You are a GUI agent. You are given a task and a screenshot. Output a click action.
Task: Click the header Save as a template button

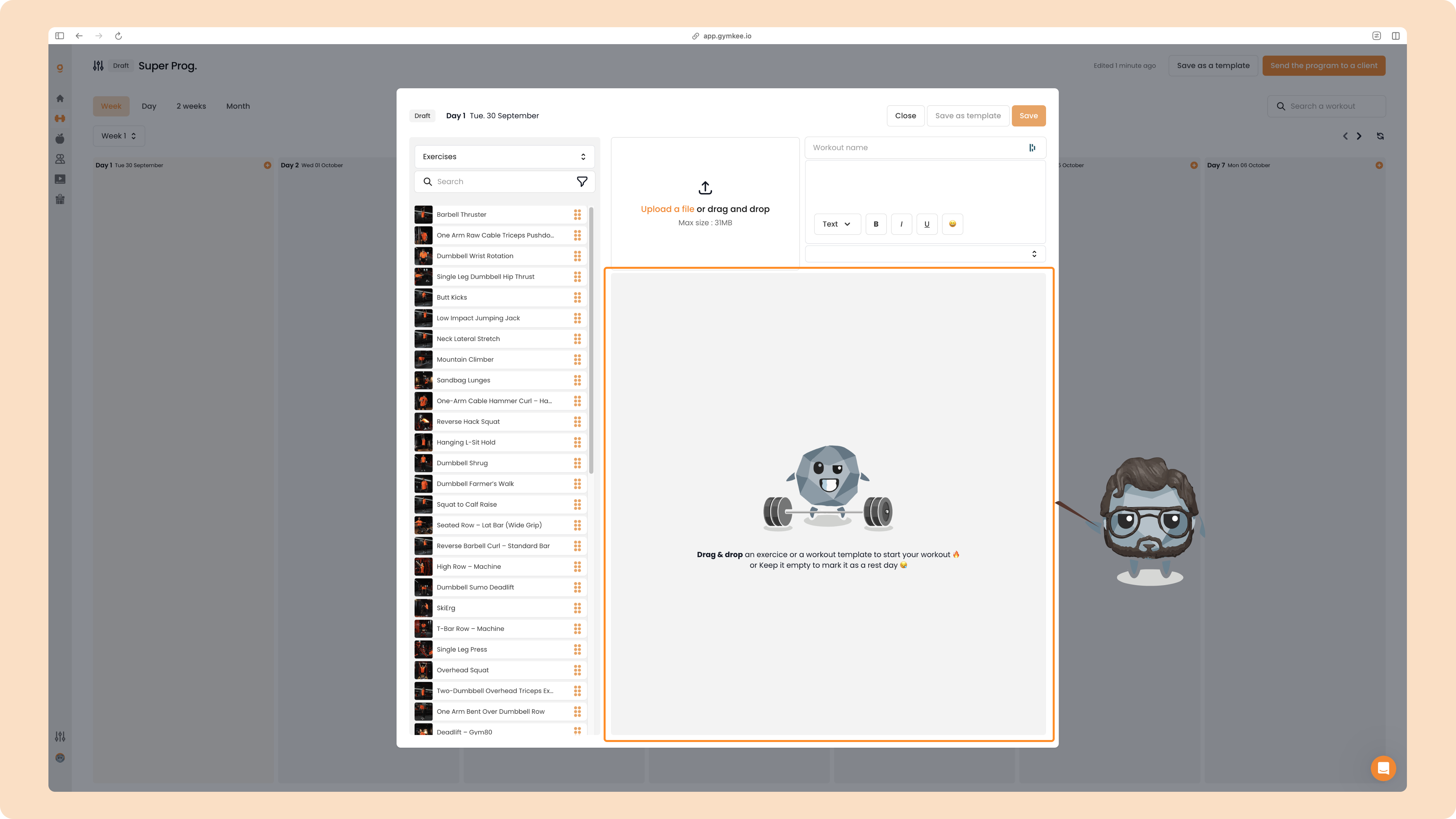tap(1213, 66)
